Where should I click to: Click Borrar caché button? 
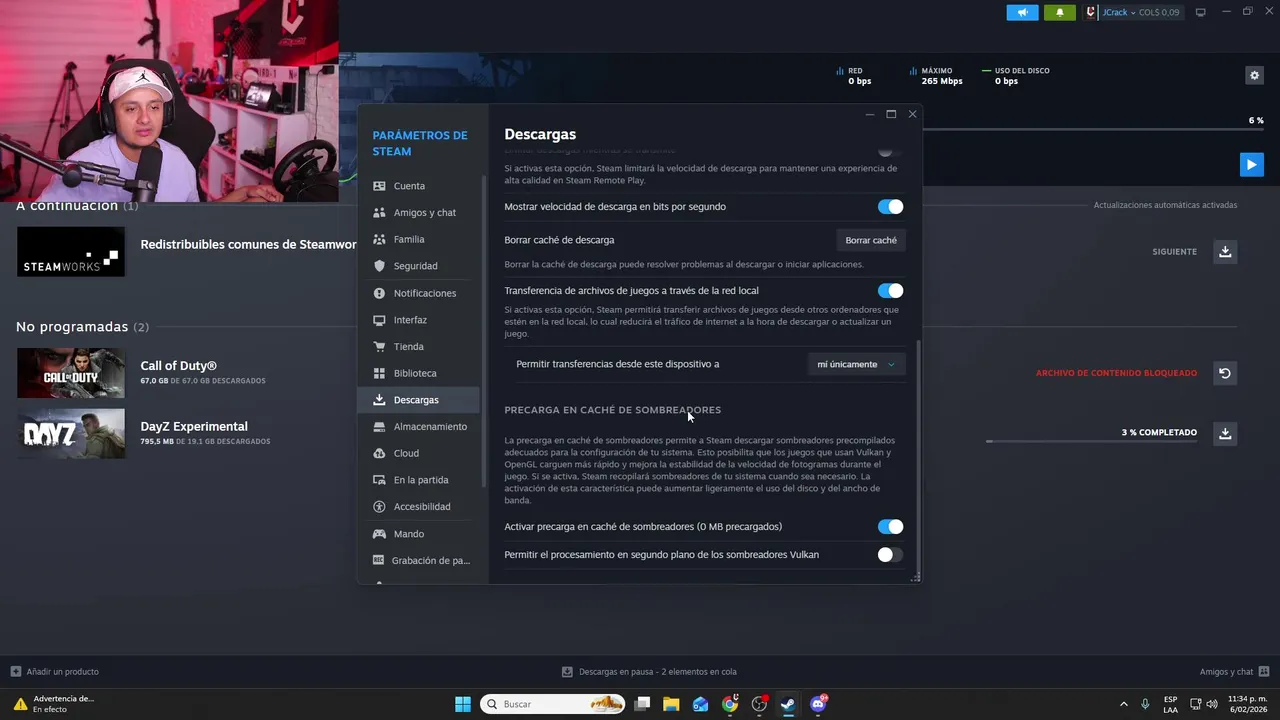(871, 240)
